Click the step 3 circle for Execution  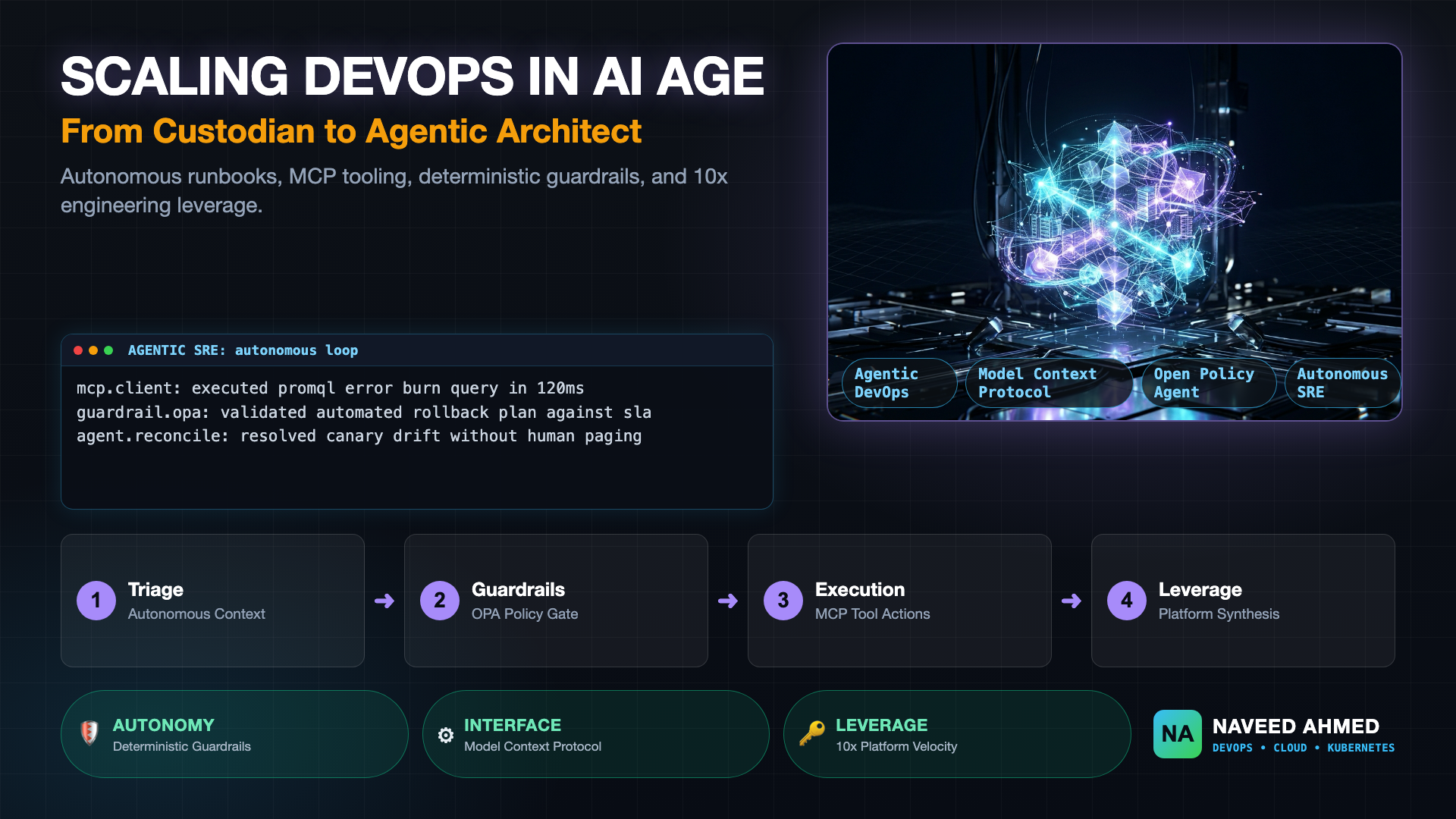783,601
